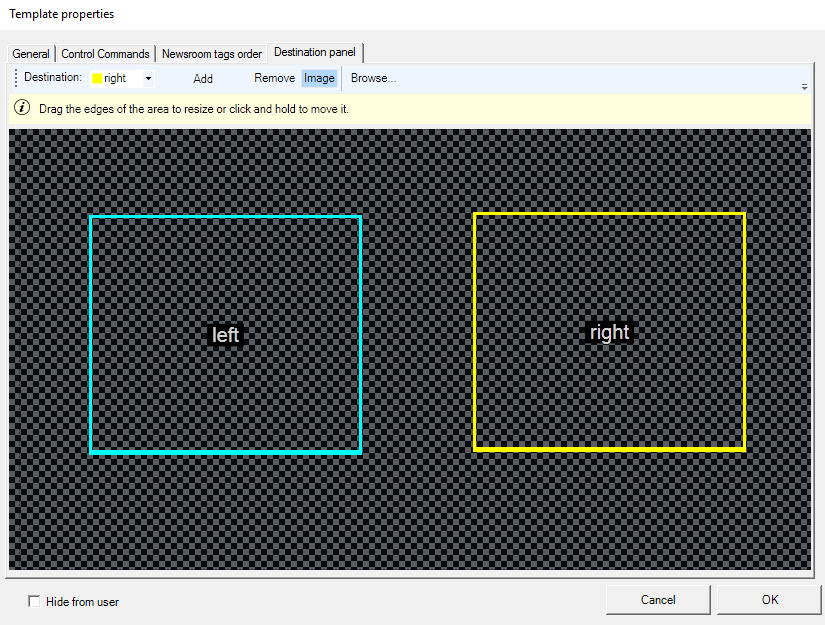Toggle the Image button in the toolbar

[x=319, y=78]
